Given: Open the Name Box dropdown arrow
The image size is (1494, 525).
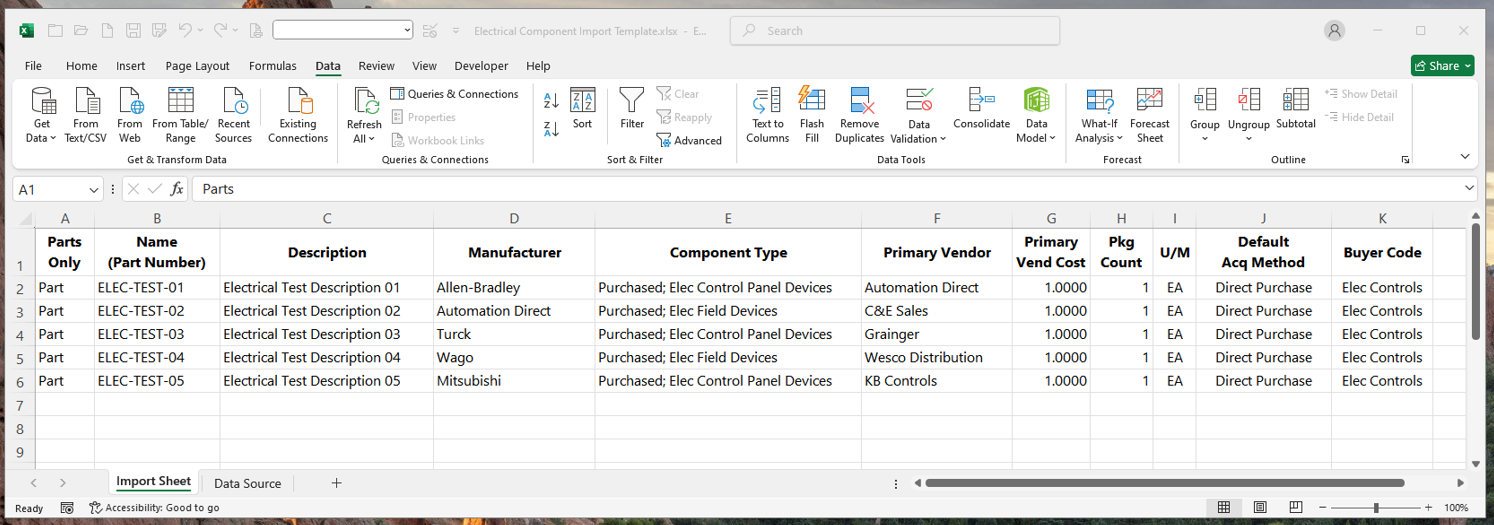Looking at the screenshot, I should tap(94, 189).
